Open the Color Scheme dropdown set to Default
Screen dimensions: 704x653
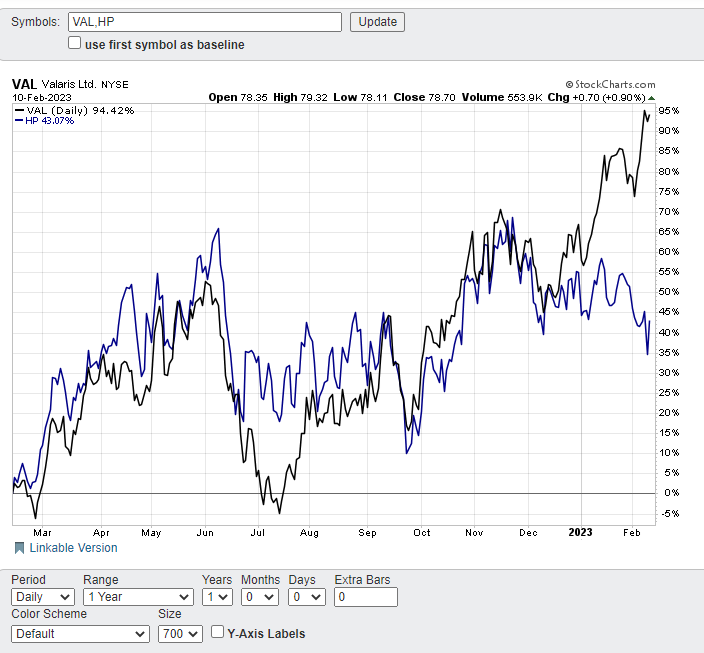click(x=80, y=634)
